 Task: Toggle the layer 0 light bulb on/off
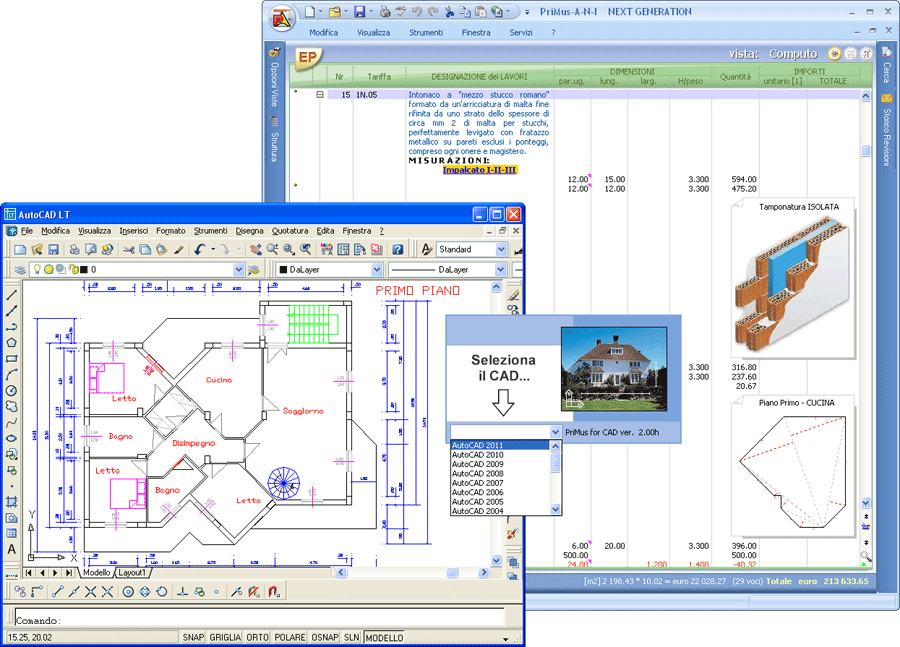37,269
